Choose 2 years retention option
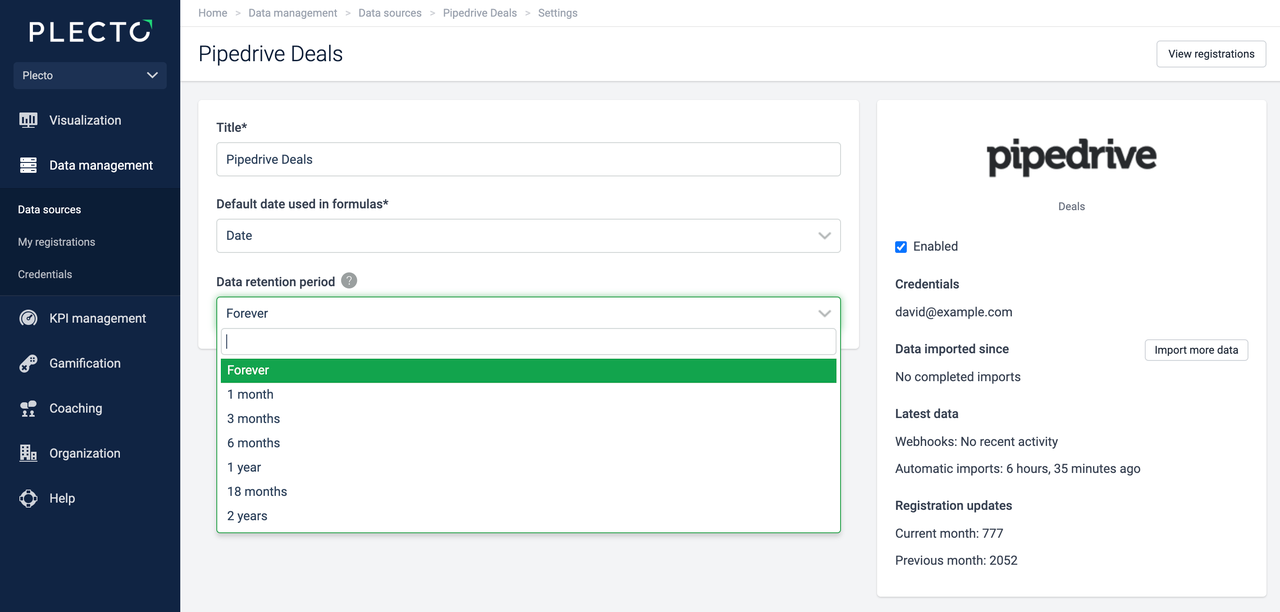Screen dimensions: 1280x612 247,516
